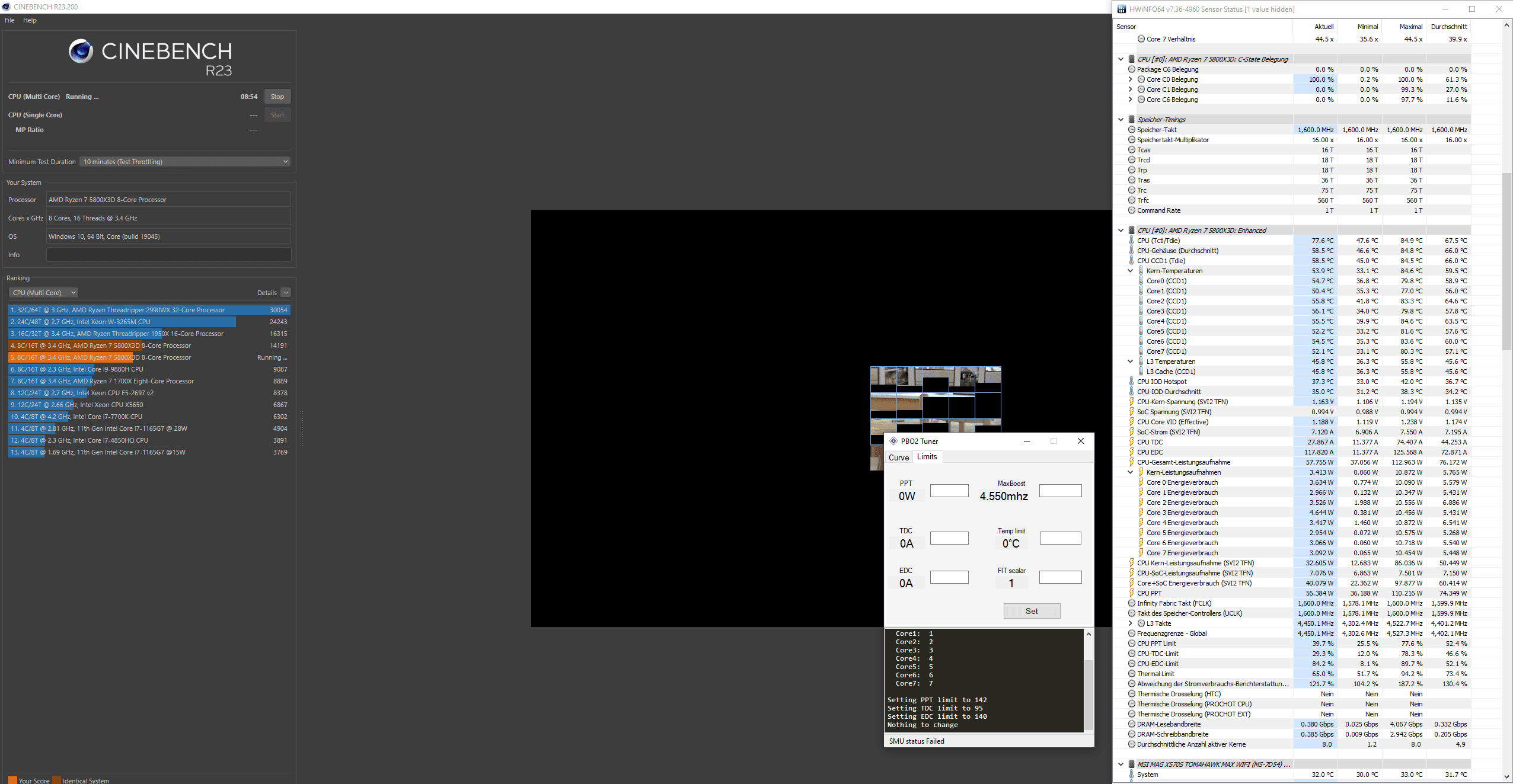Screen dimensions: 1513x784
Task: Click thermometer icon beside CPU (Tctl/Tdie)
Action: tap(1132, 241)
